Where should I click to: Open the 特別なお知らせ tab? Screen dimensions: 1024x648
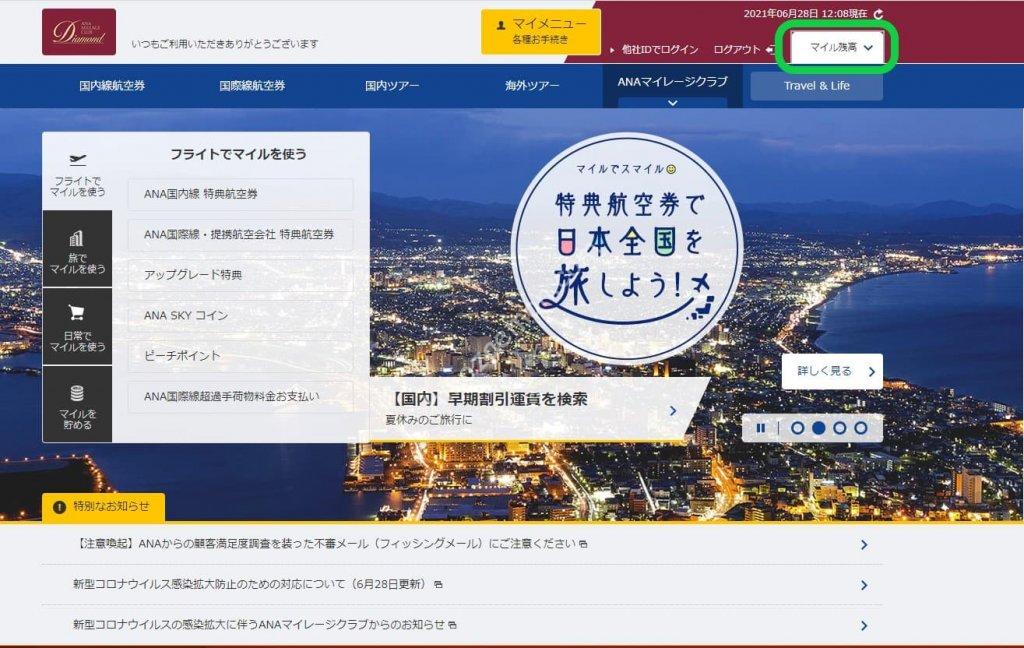(103, 507)
